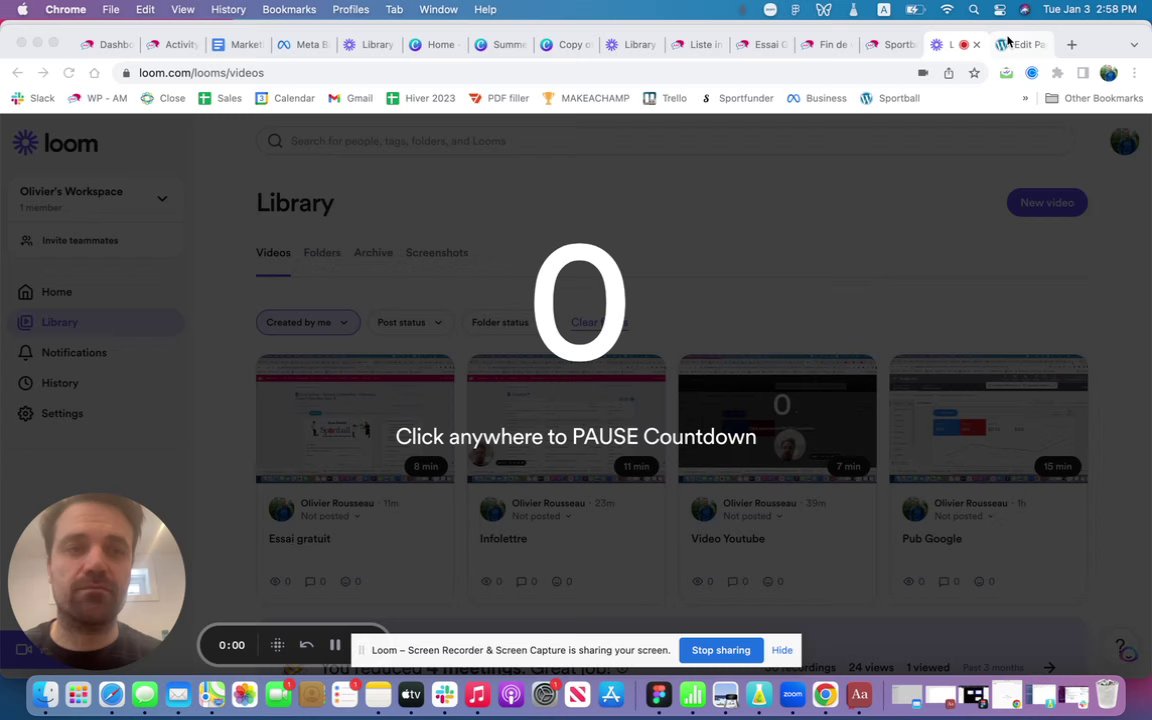This screenshot has height=720, width=1152.
Task: Hide the screen sharing notice
Action: pos(782,650)
